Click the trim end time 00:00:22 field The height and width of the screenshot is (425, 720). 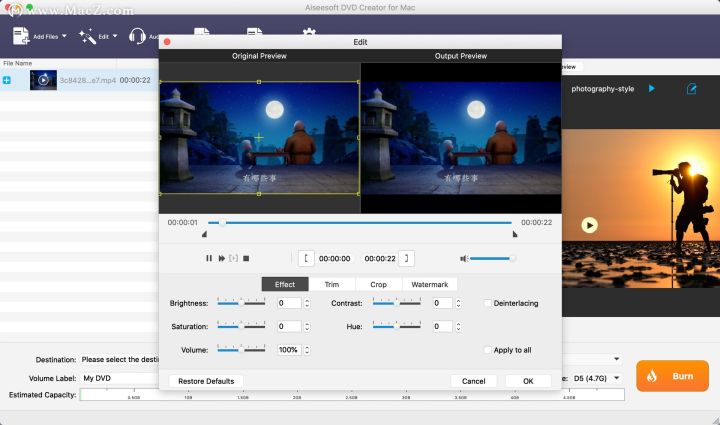pyautogui.click(x=380, y=258)
